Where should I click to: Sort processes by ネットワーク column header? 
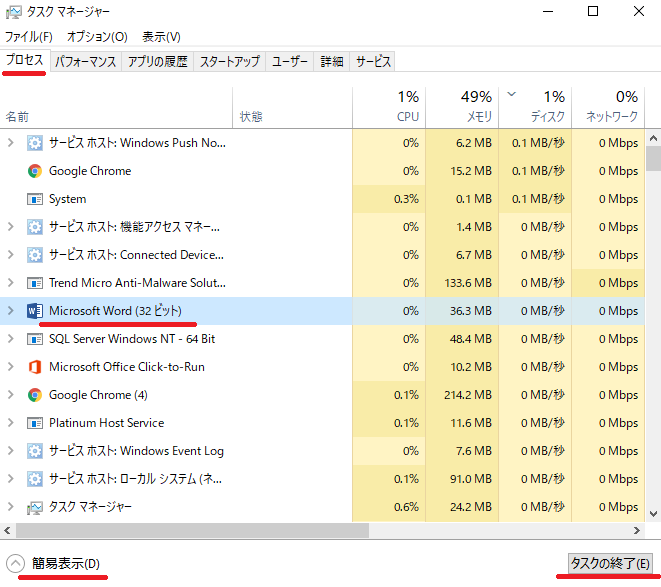point(608,108)
